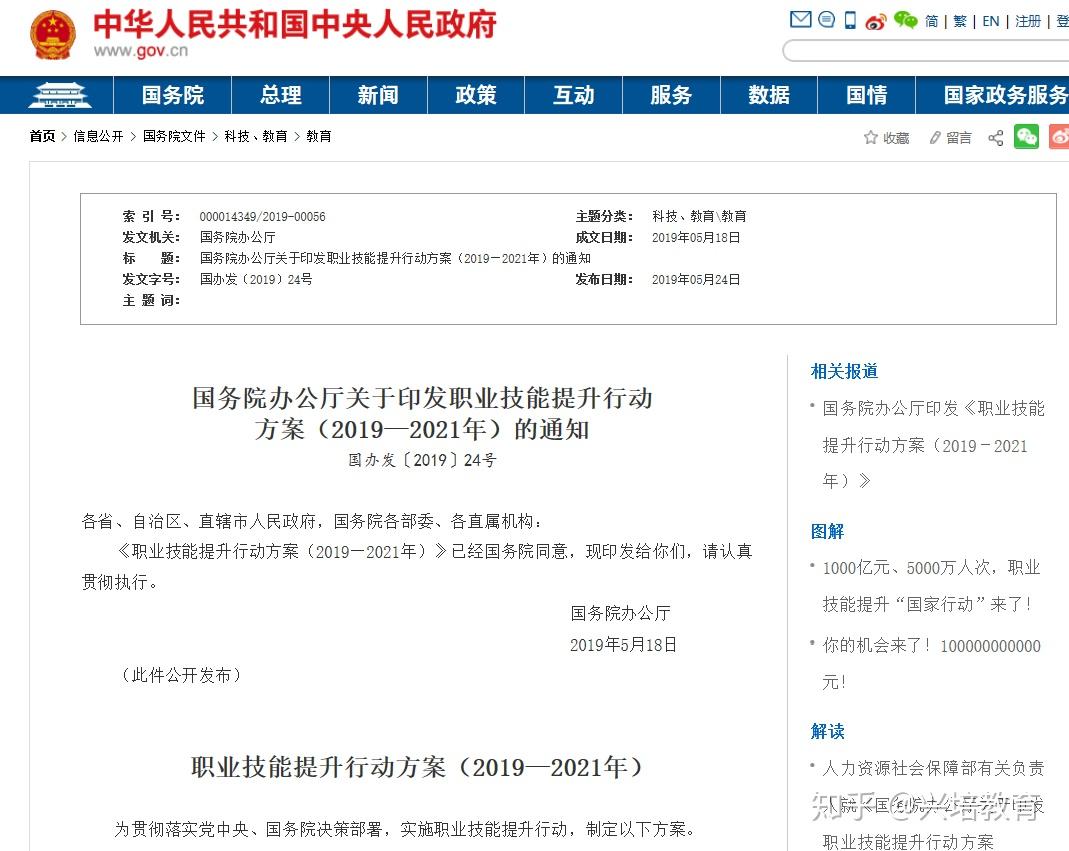The height and width of the screenshot is (851, 1069).
Task: Click the 留言 pencil icon
Action: (935, 138)
